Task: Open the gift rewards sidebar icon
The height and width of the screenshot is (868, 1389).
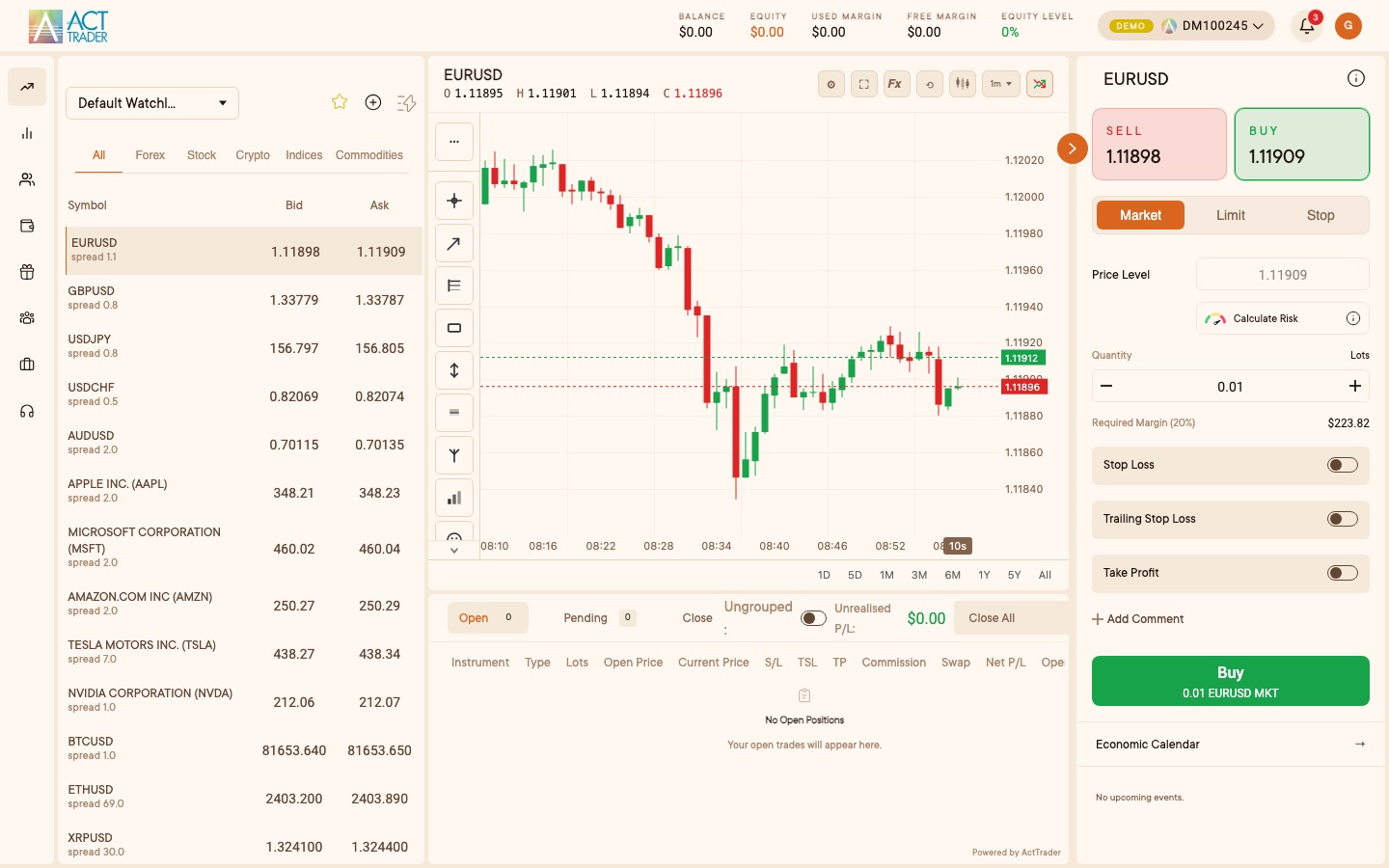Action: click(27, 272)
